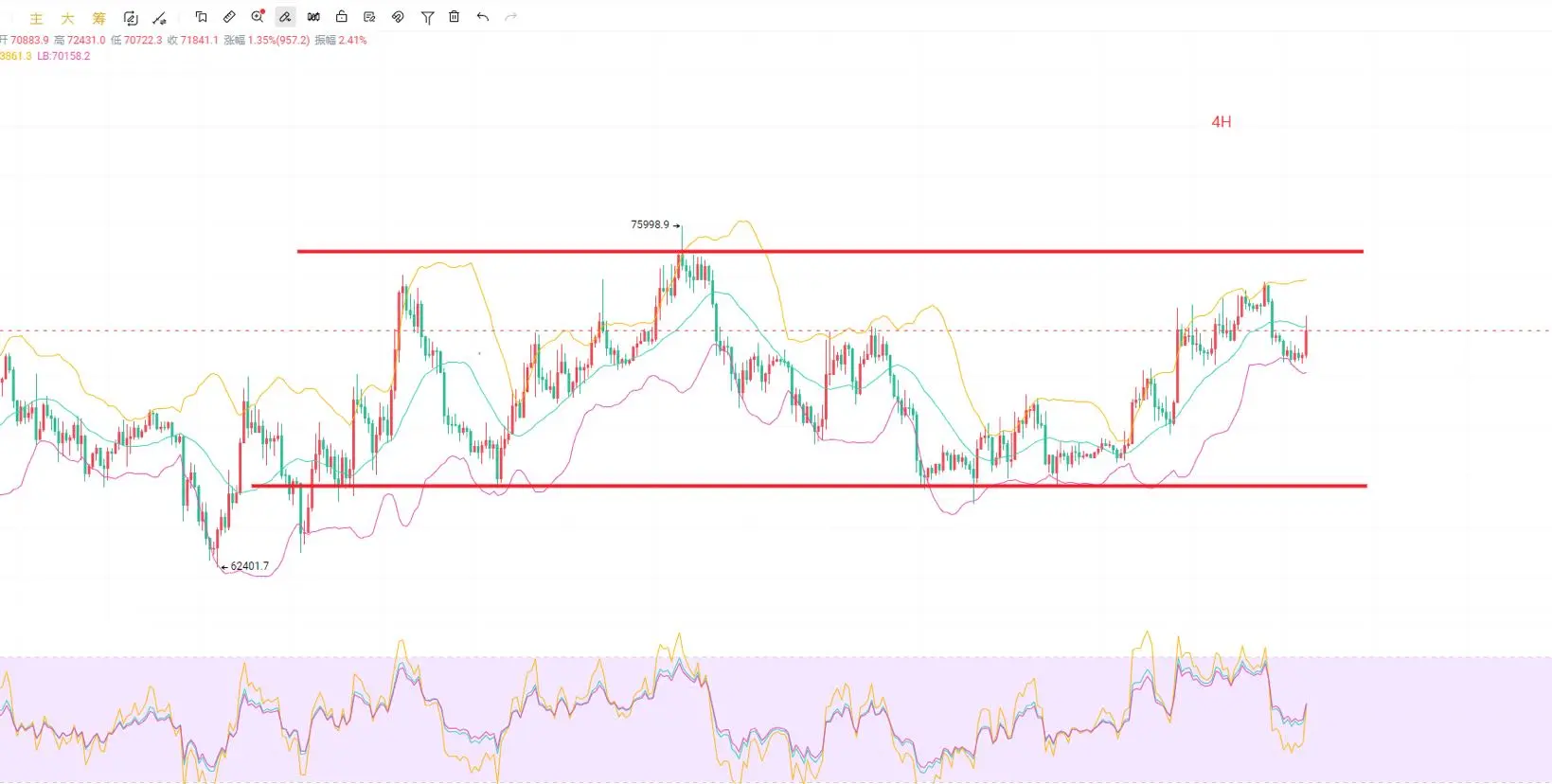Click the high price value 72431.0
Image resolution: width=1552 pixels, height=784 pixels.
point(86,41)
